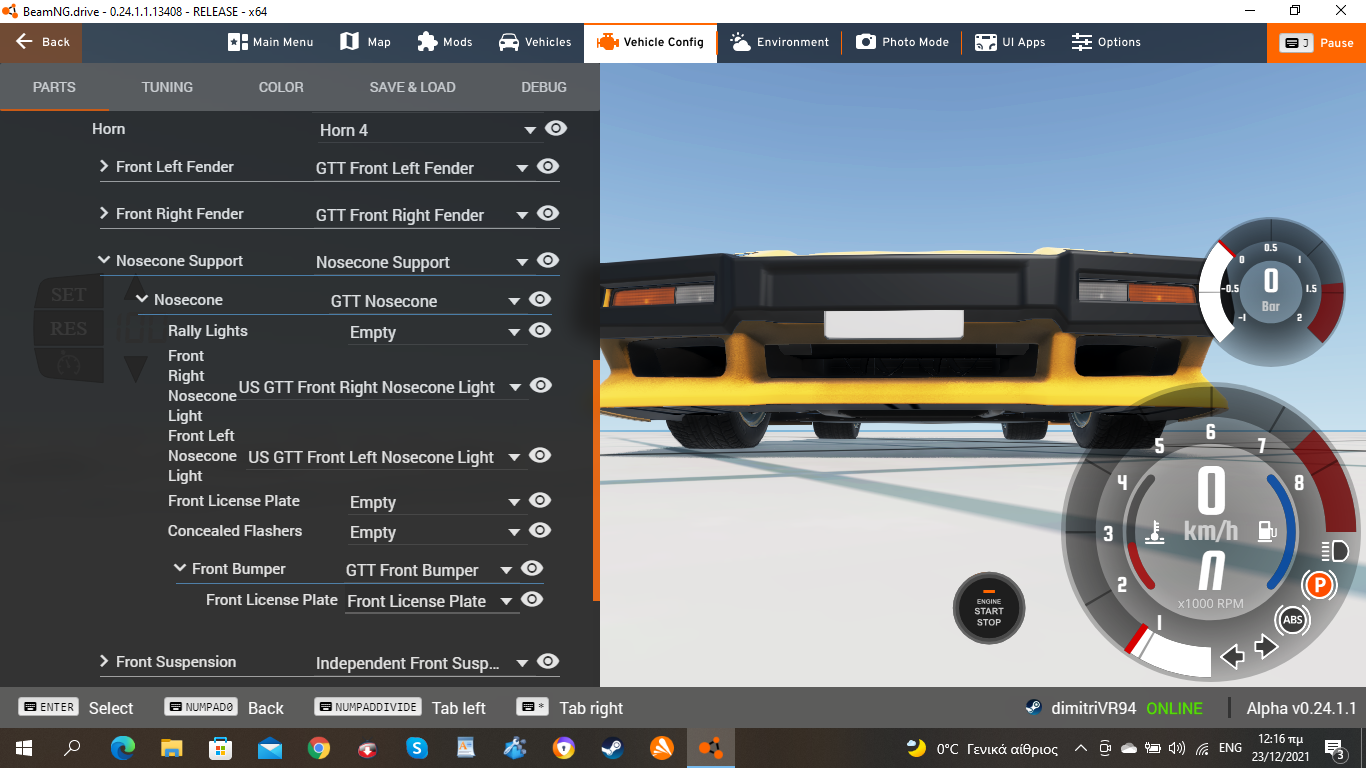1366x768 pixels.
Task: Open Microsoft Edge from the taskbar
Action: 123,747
